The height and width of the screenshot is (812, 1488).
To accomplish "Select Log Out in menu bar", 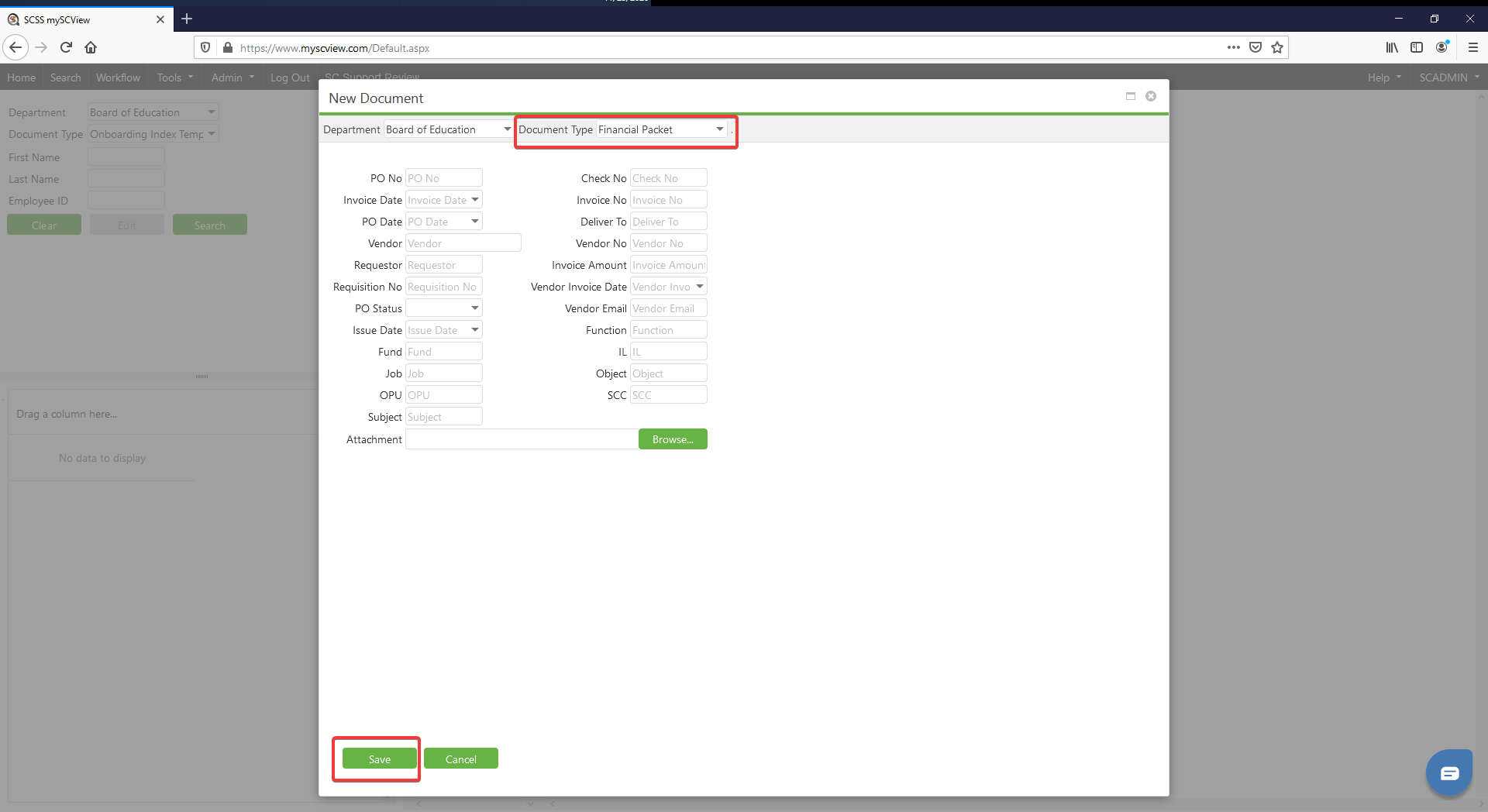I will point(290,77).
